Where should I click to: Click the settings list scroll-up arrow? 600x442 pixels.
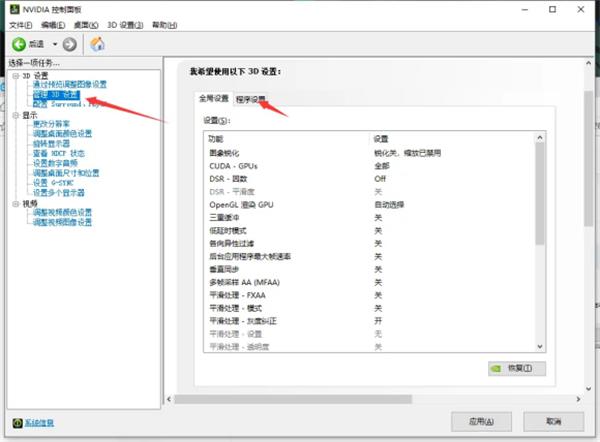point(540,138)
